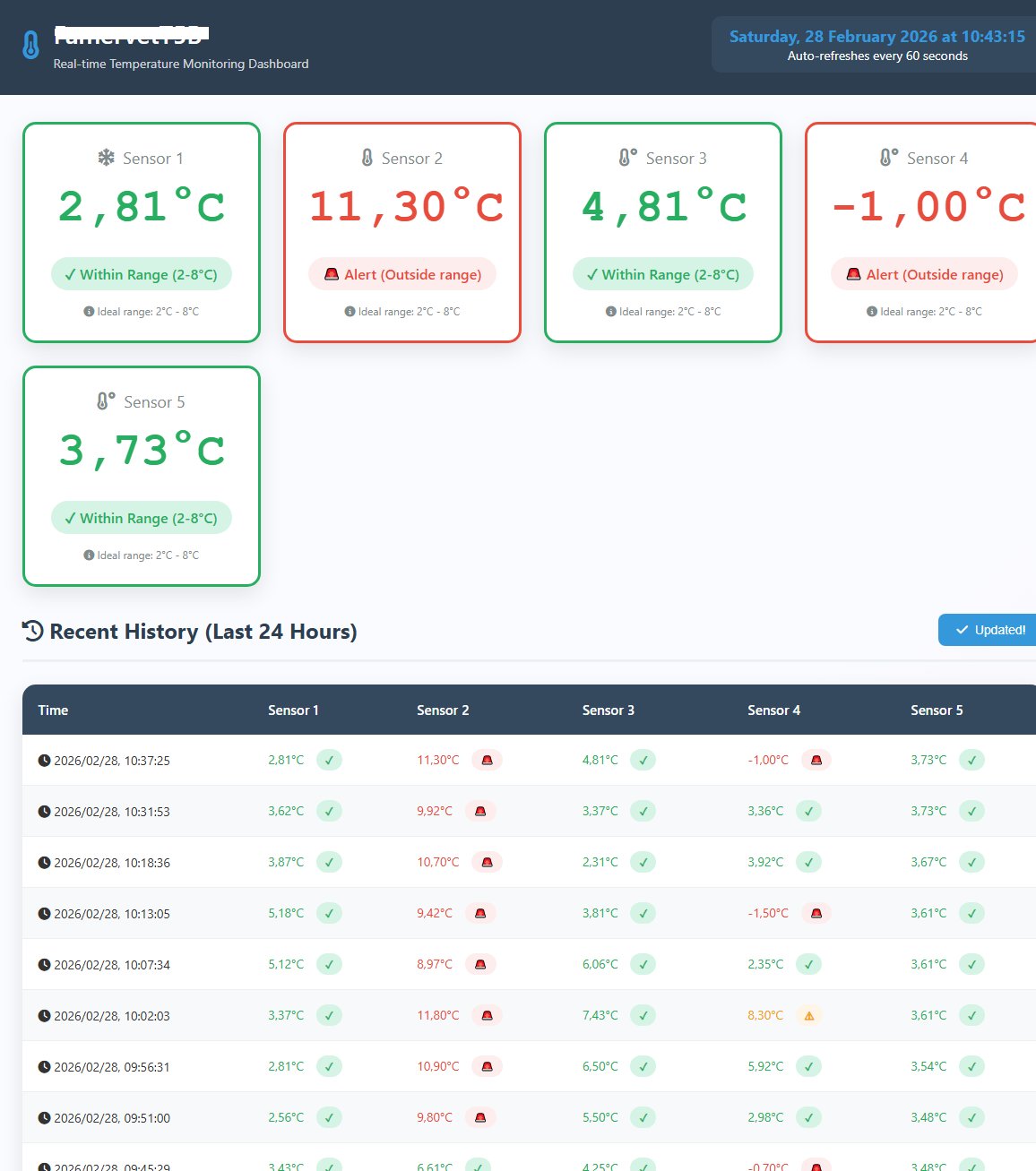Screen dimensions: 1036x1171
Task: Click the snowflake icon on Sensor 1 card
Action: point(107,159)
